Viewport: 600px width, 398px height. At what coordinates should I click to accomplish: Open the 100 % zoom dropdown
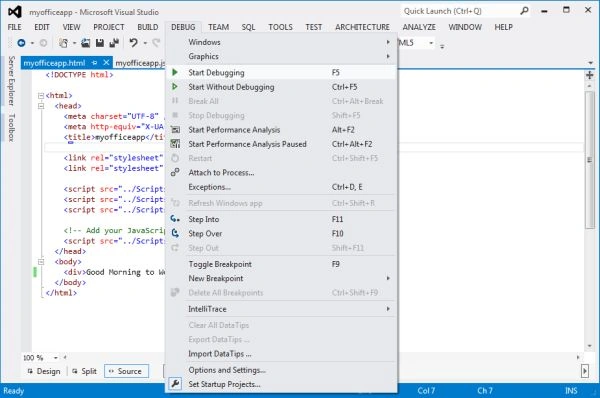56,358
